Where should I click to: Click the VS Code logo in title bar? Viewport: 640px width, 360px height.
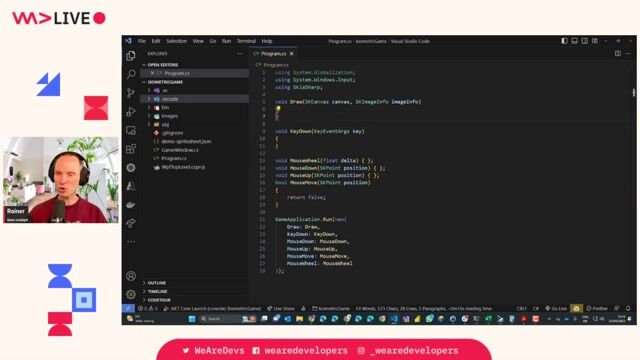click(129, 41)
